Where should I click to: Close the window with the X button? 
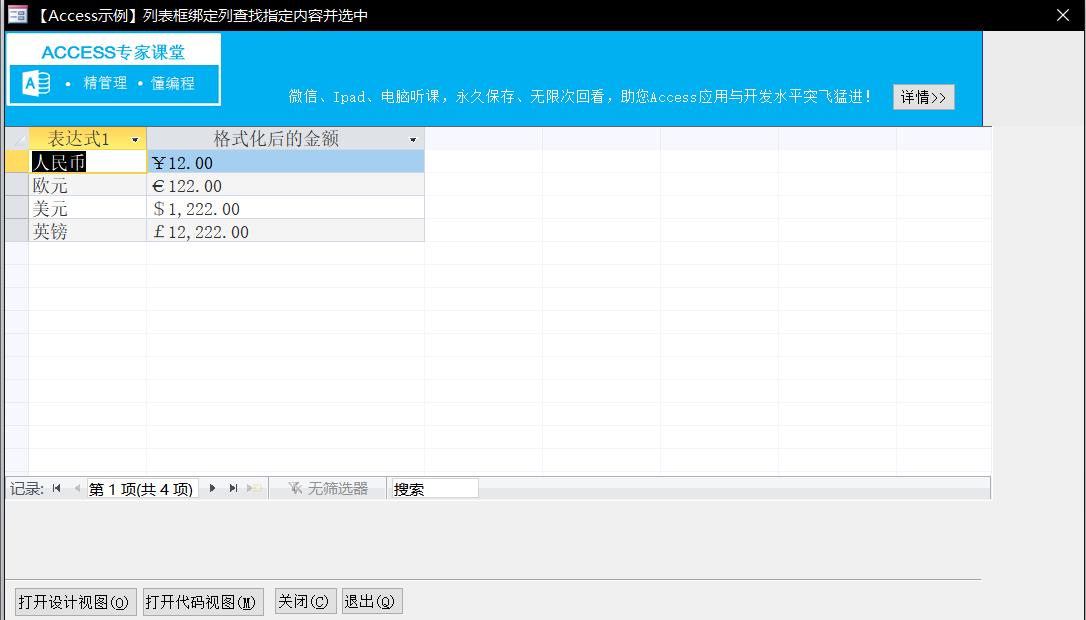[x=1062, y=15]
